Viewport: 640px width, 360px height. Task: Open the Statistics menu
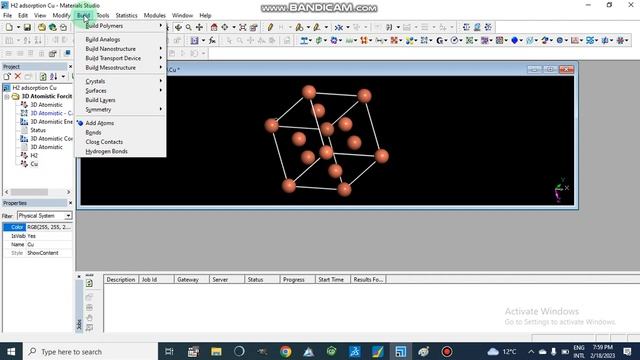click(126, 16)
